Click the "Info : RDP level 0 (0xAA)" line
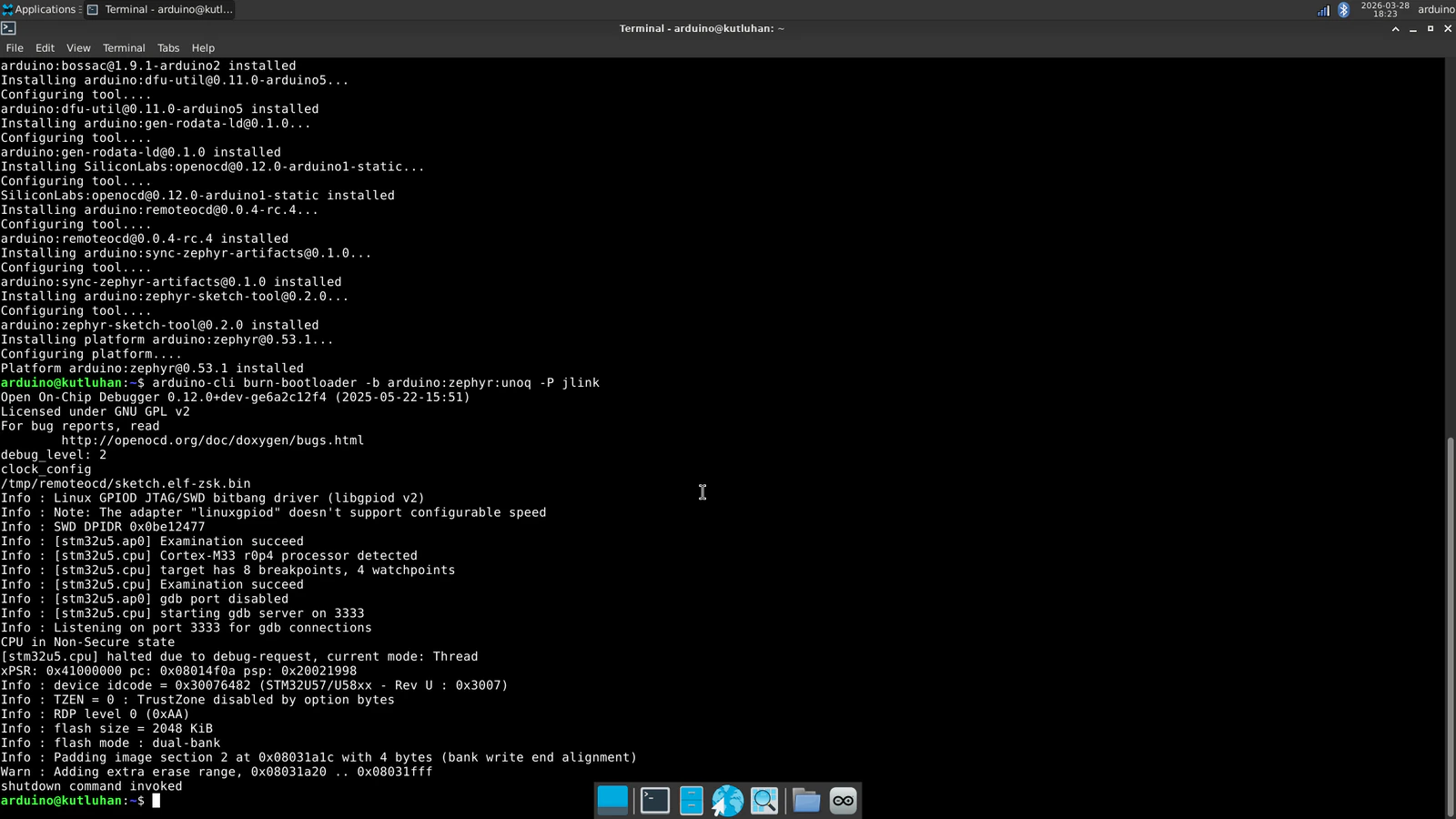This screenshot has height=819, width=1456. coord(96,714)
